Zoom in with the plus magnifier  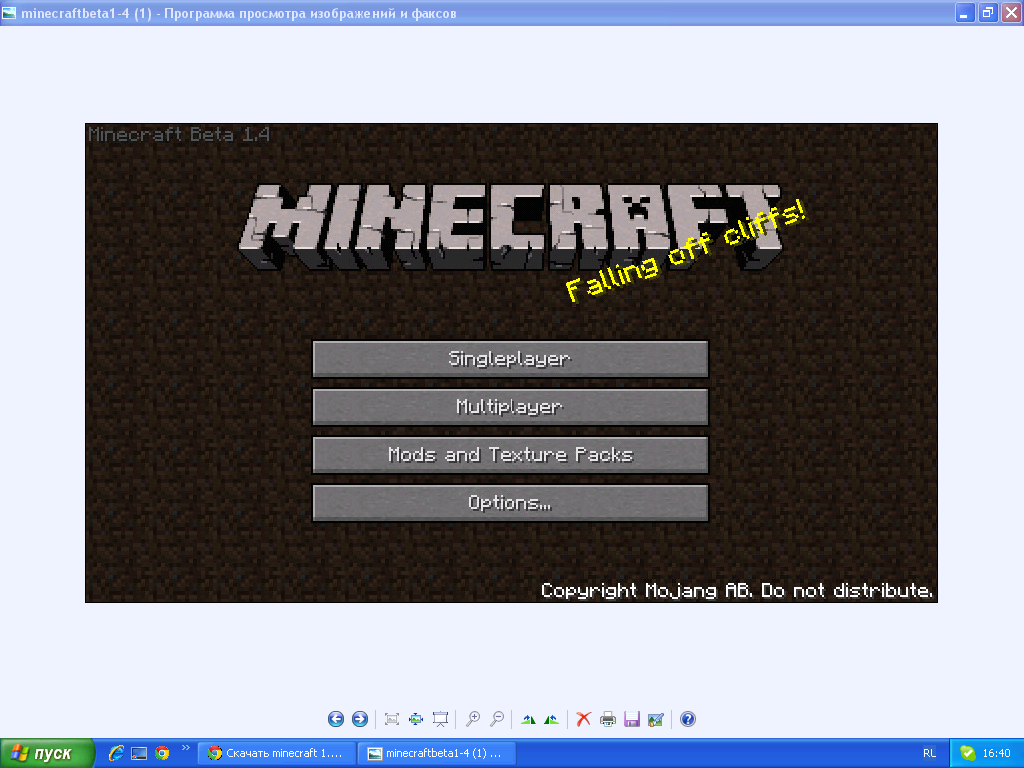473,719
